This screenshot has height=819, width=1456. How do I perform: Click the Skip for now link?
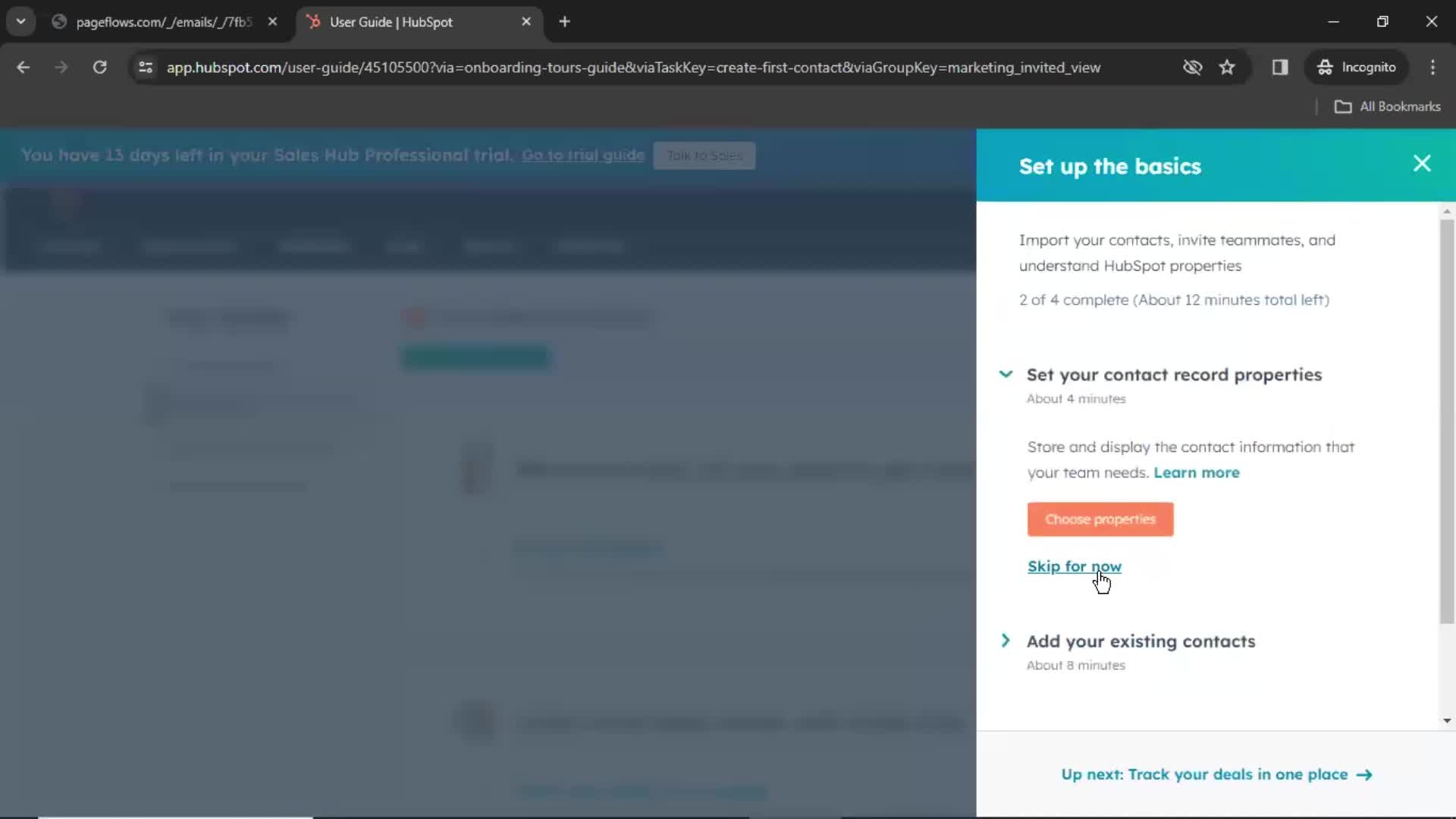coord(1074,566)
